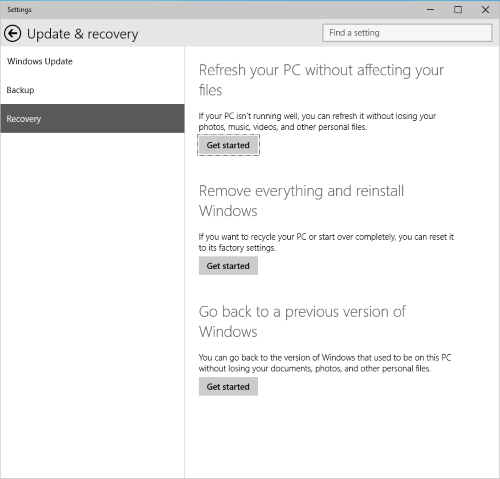The width and height of the screenshot is (500, 479).
Task: Select the Recovery sidebar item
Action: tap(92, 119)
